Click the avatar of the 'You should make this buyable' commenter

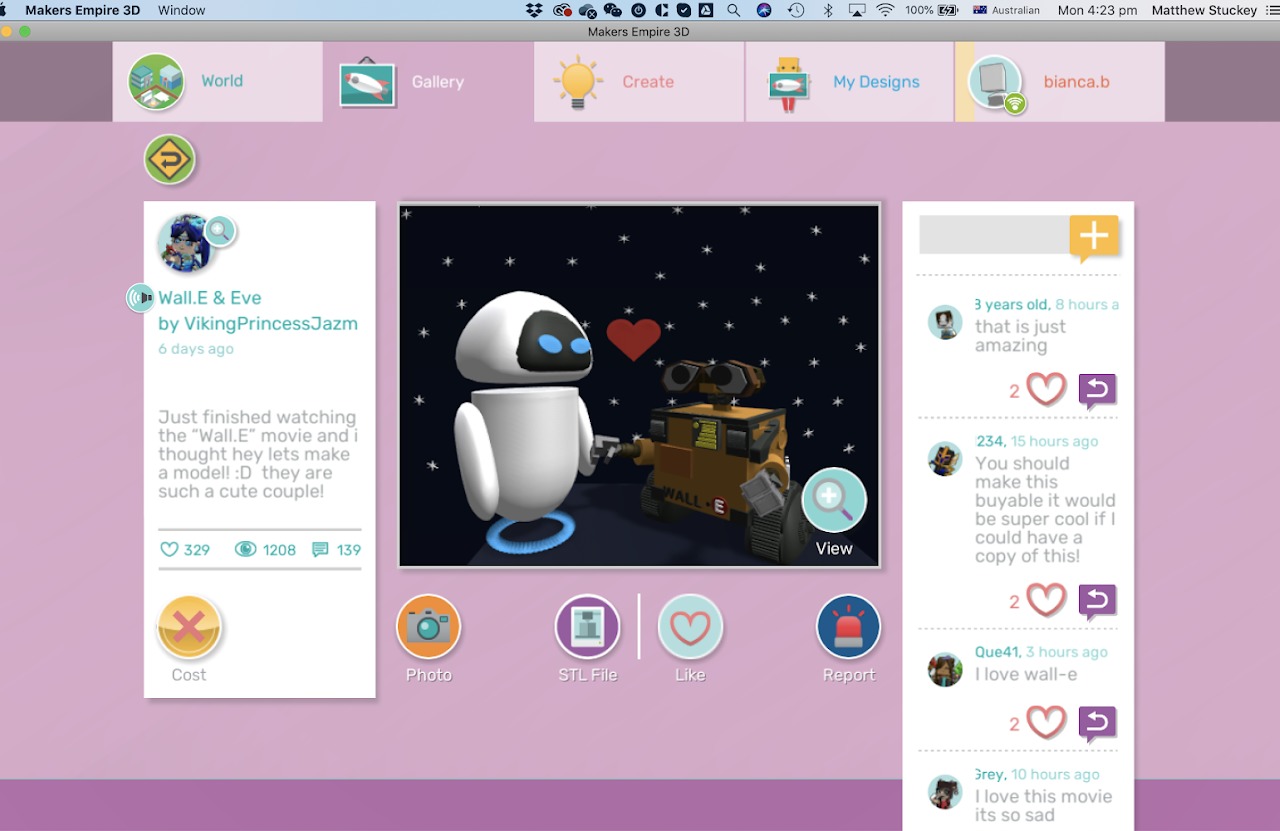tap(945, 459)
